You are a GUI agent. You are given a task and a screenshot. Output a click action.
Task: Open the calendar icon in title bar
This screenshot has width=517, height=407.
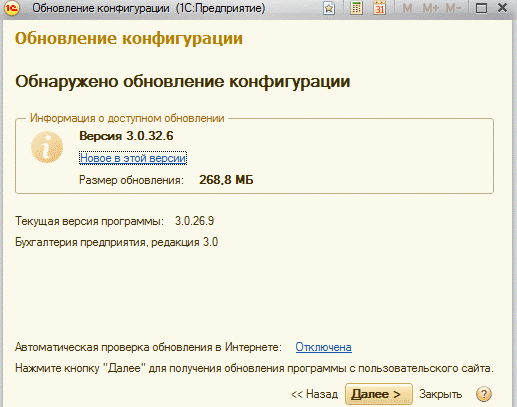(x=380, y=8)
